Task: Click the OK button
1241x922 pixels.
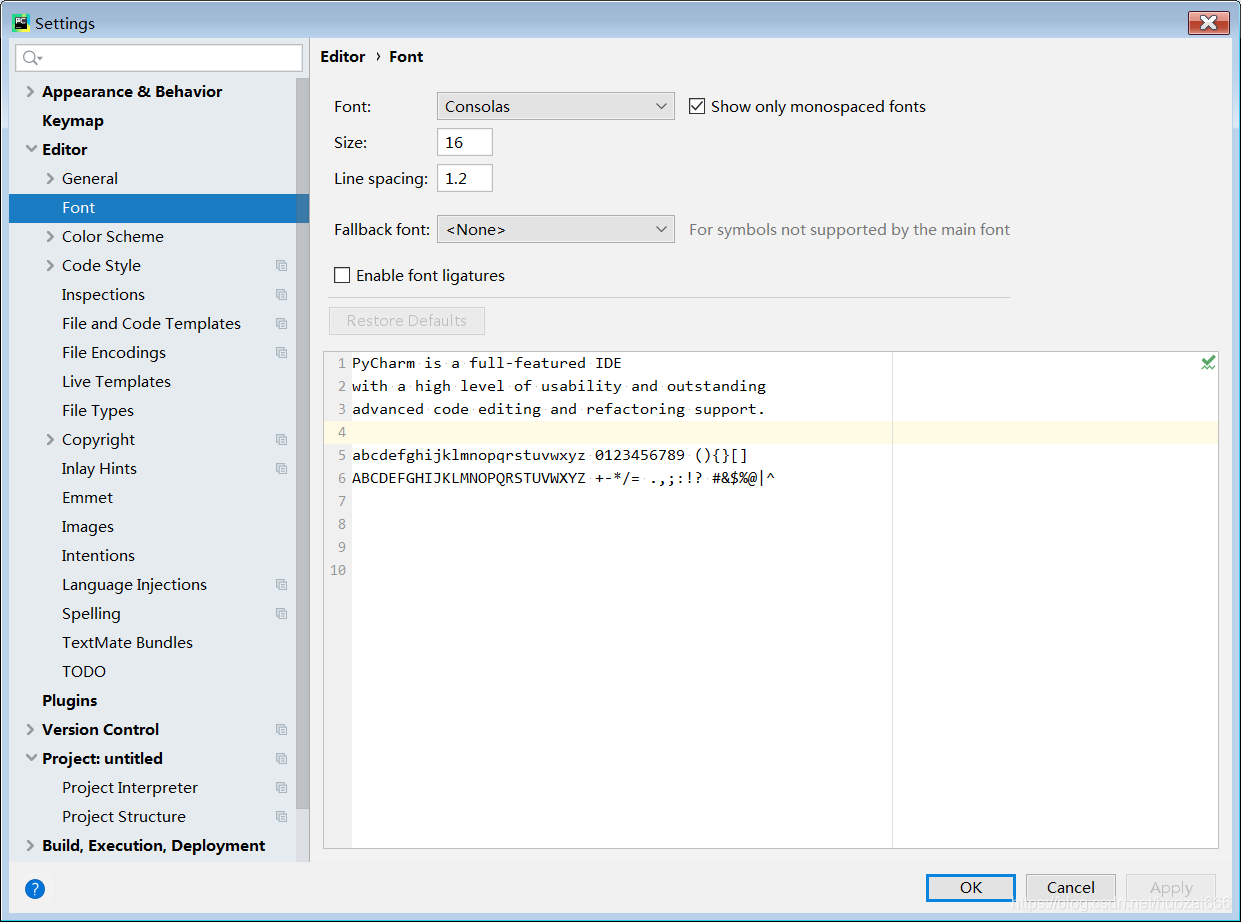Action: click(971, 888)
